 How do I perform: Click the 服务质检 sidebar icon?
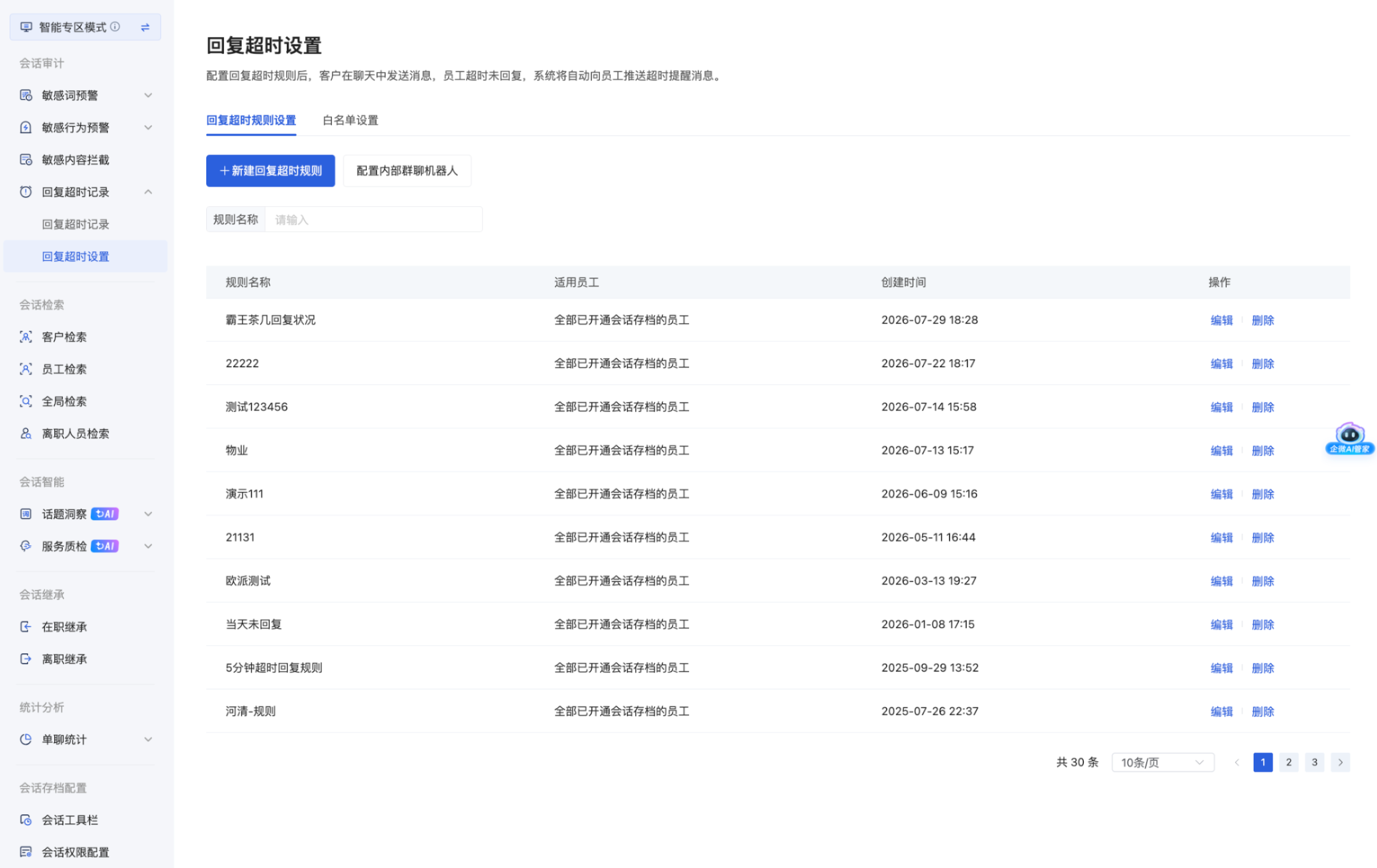[26, 546]
